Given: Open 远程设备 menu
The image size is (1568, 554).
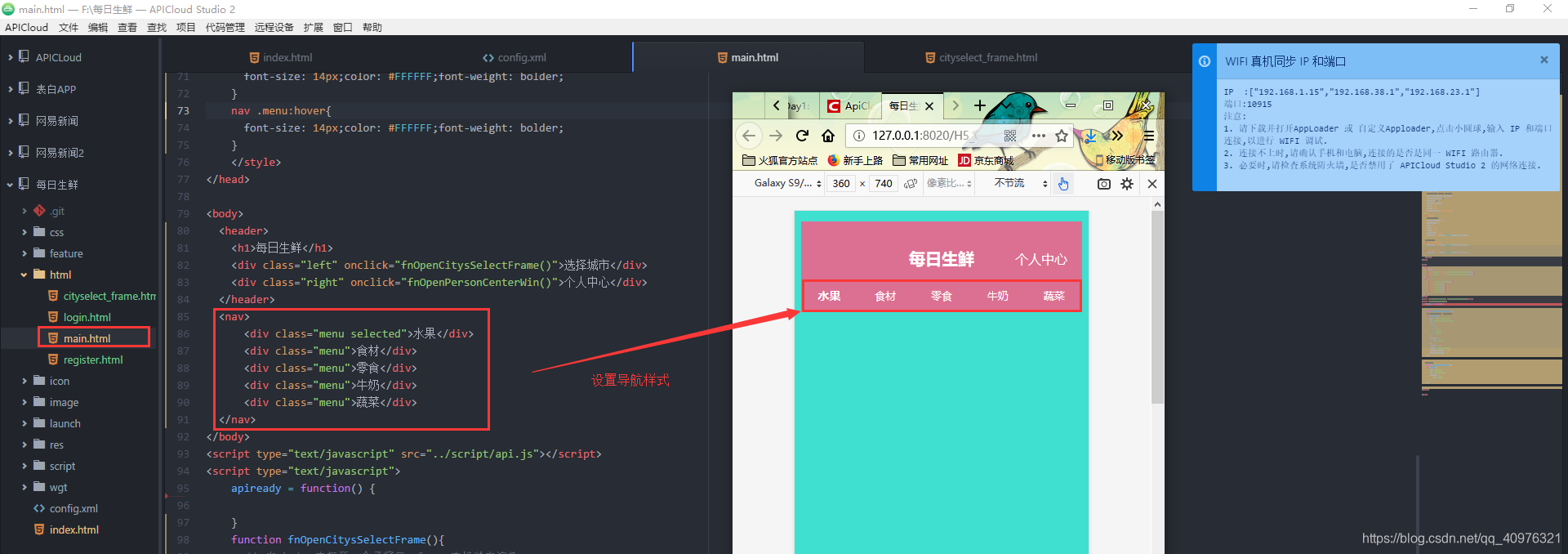Looking at the screenshot, I should click(x=274, y=27).
